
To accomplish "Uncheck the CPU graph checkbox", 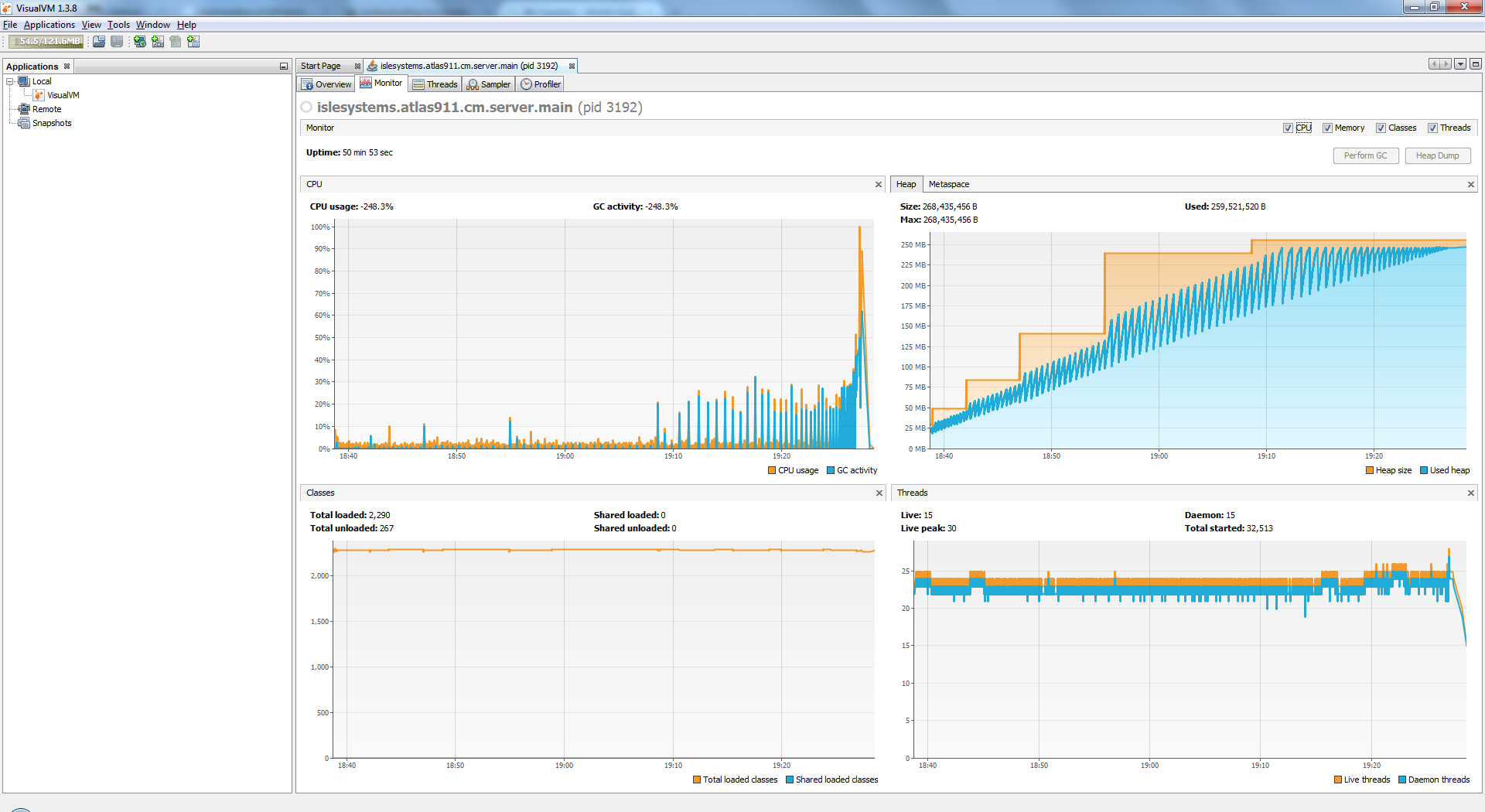I will [x=1288, y=128].
